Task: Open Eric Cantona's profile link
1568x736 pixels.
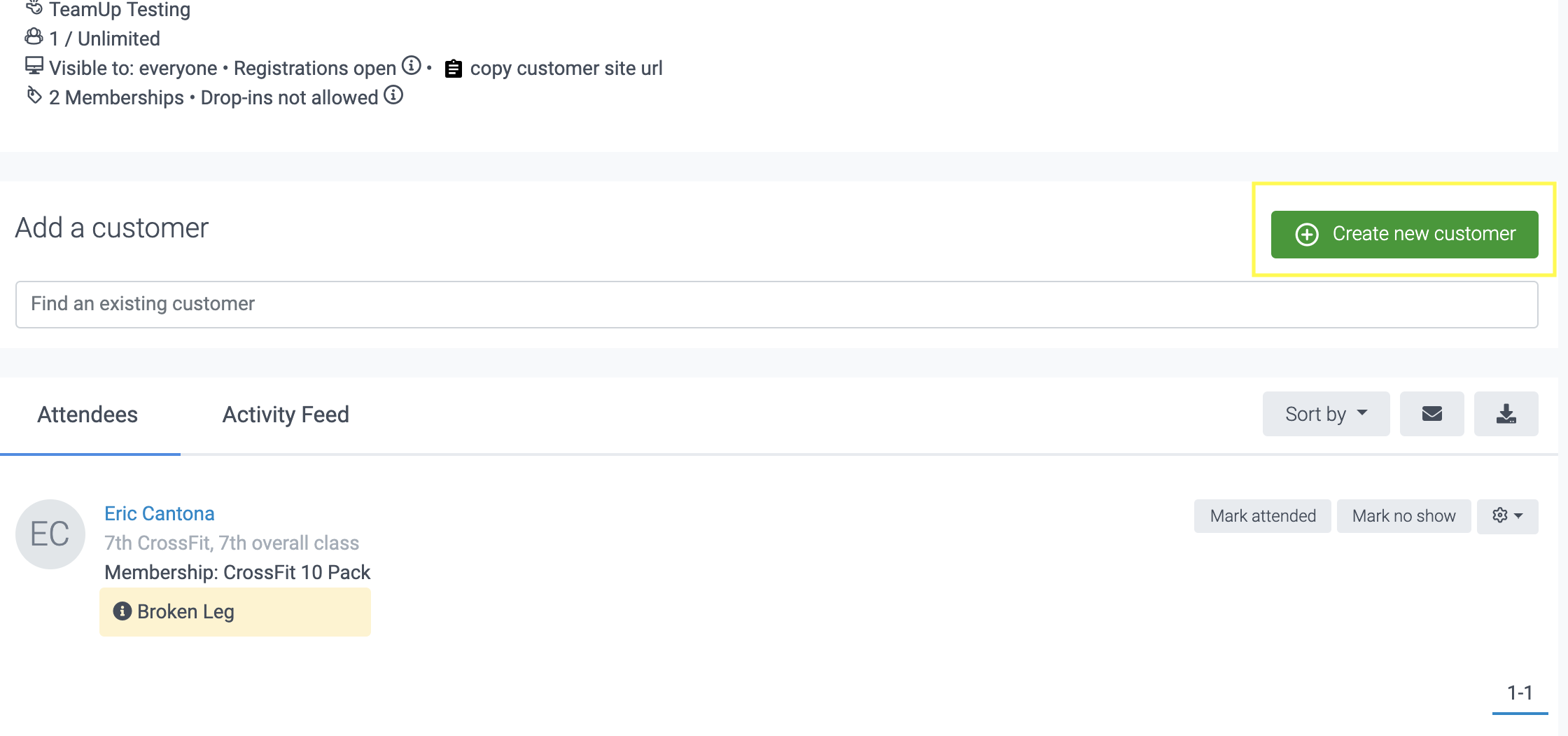Action: [160, 513]
